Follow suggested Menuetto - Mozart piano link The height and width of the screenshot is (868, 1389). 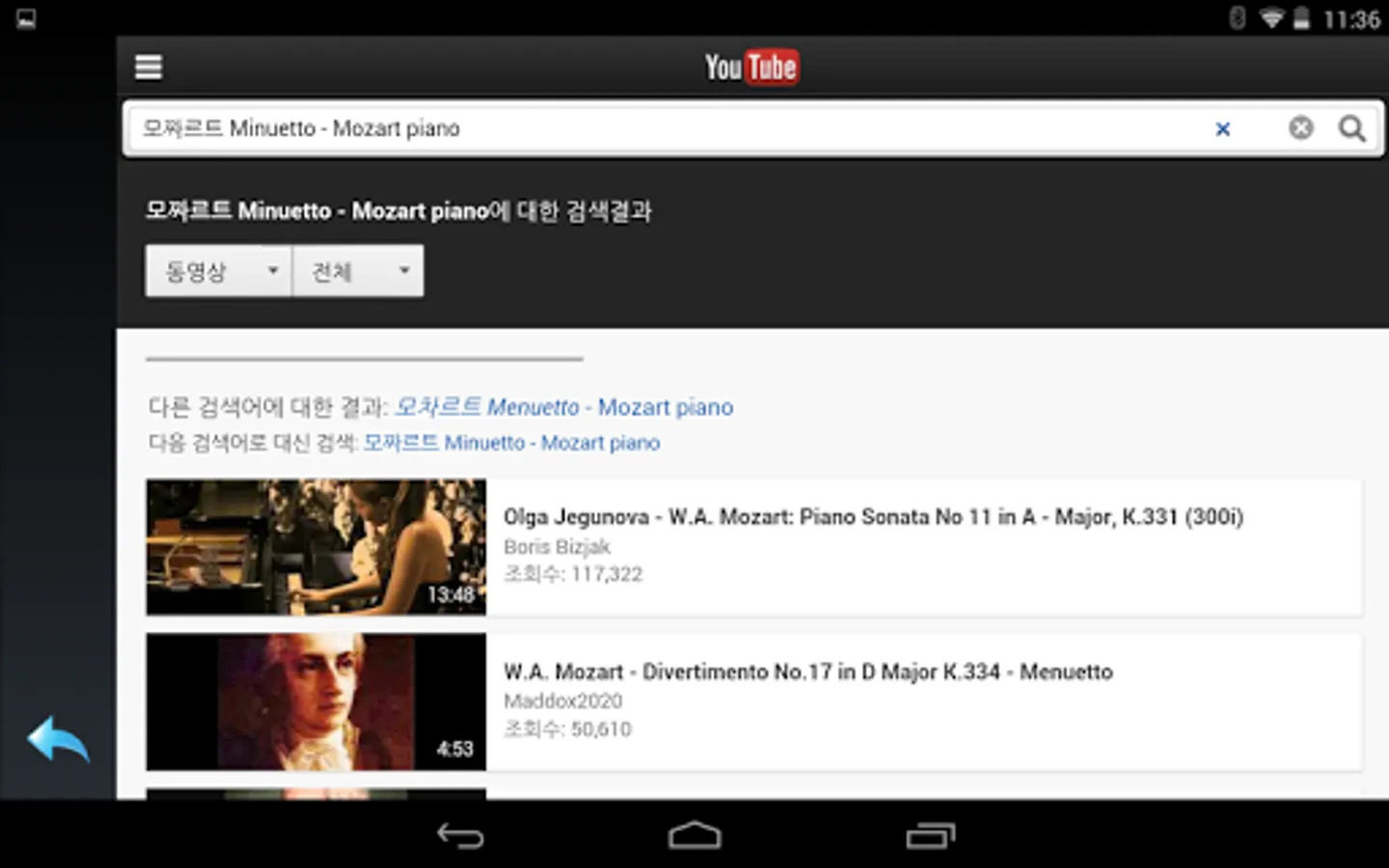click(564, 407)
